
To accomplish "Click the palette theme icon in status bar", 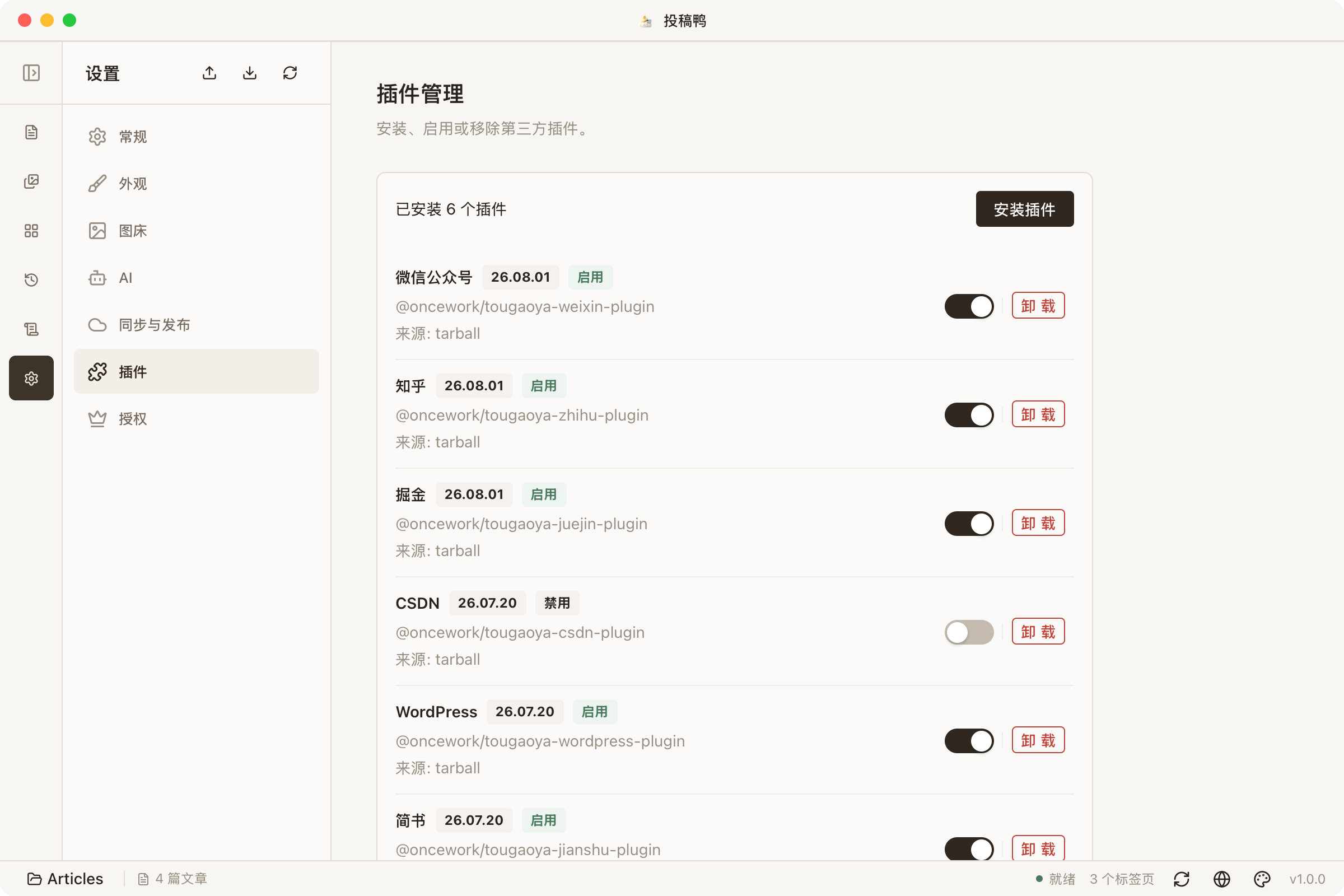I will [x=1262, y=879].
